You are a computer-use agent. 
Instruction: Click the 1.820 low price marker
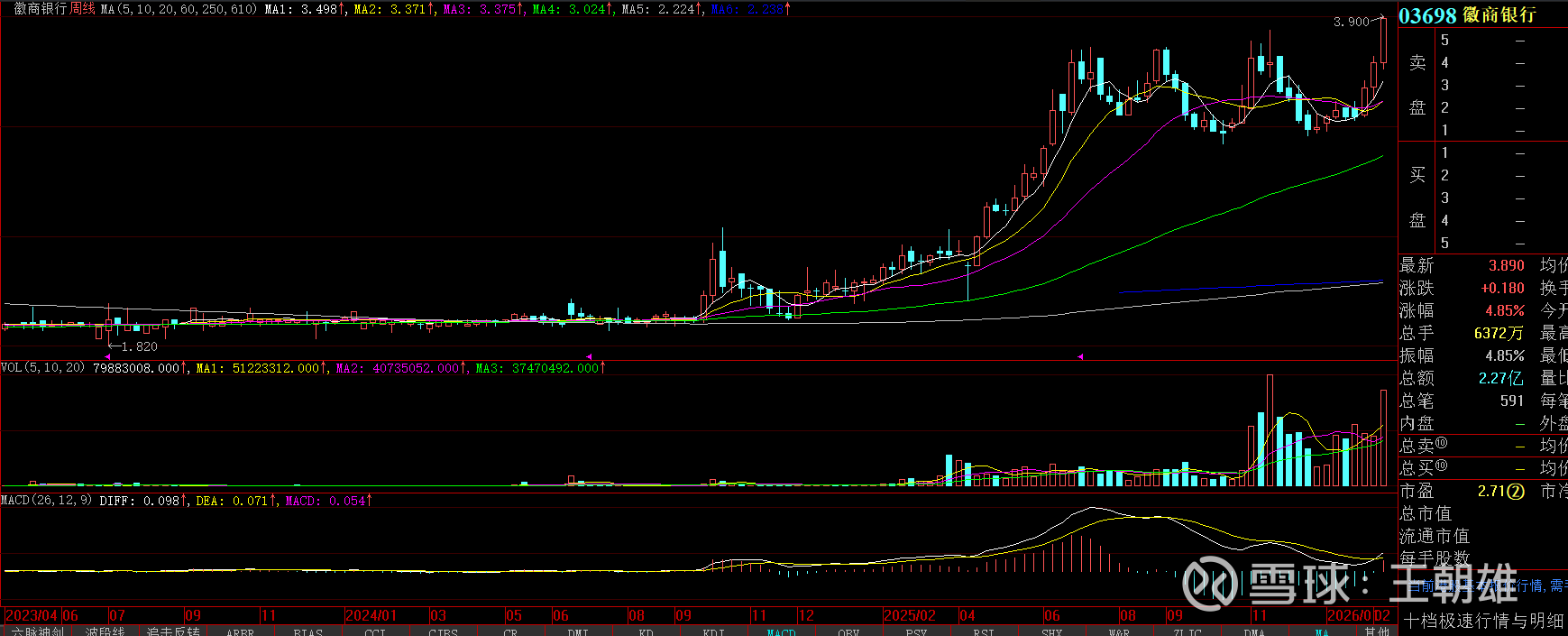point(140,346)
